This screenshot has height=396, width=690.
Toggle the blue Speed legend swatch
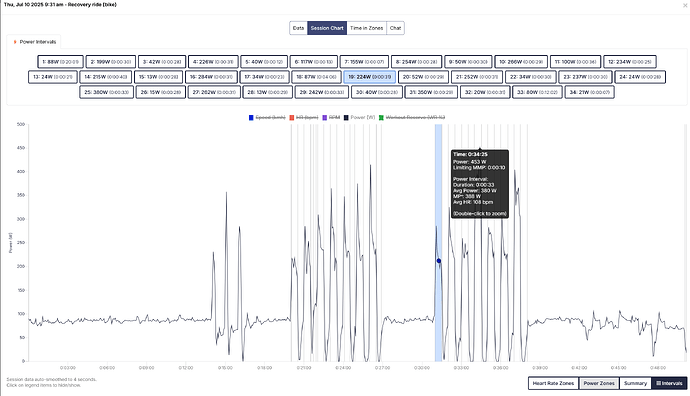click(251, 117)
